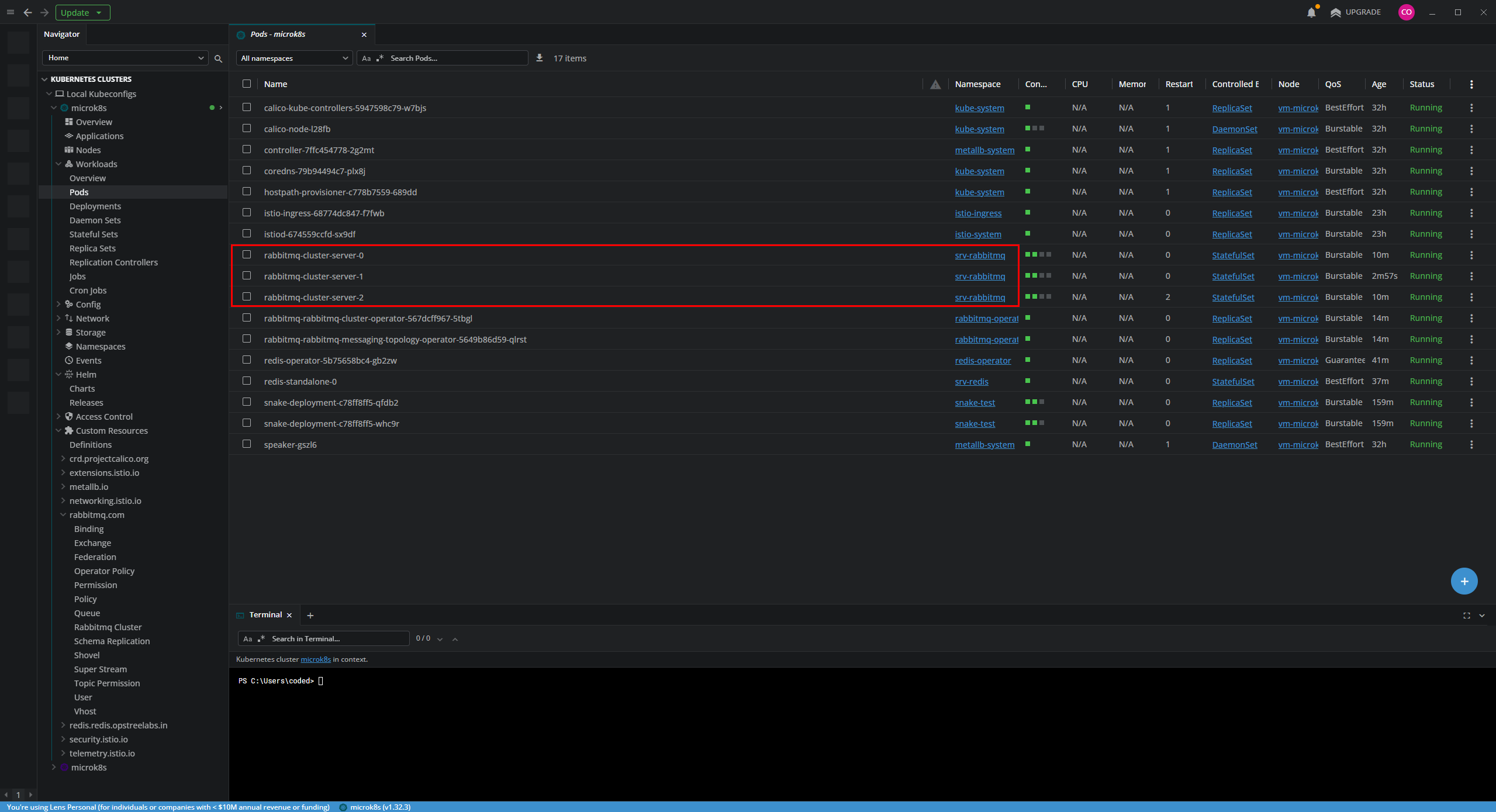1496x812 pixels.
Task: Click the warning triangle column header
Action: [935, 84]
